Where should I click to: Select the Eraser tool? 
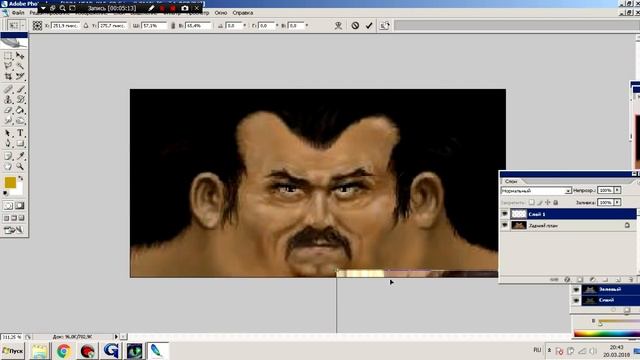(8, 110)
